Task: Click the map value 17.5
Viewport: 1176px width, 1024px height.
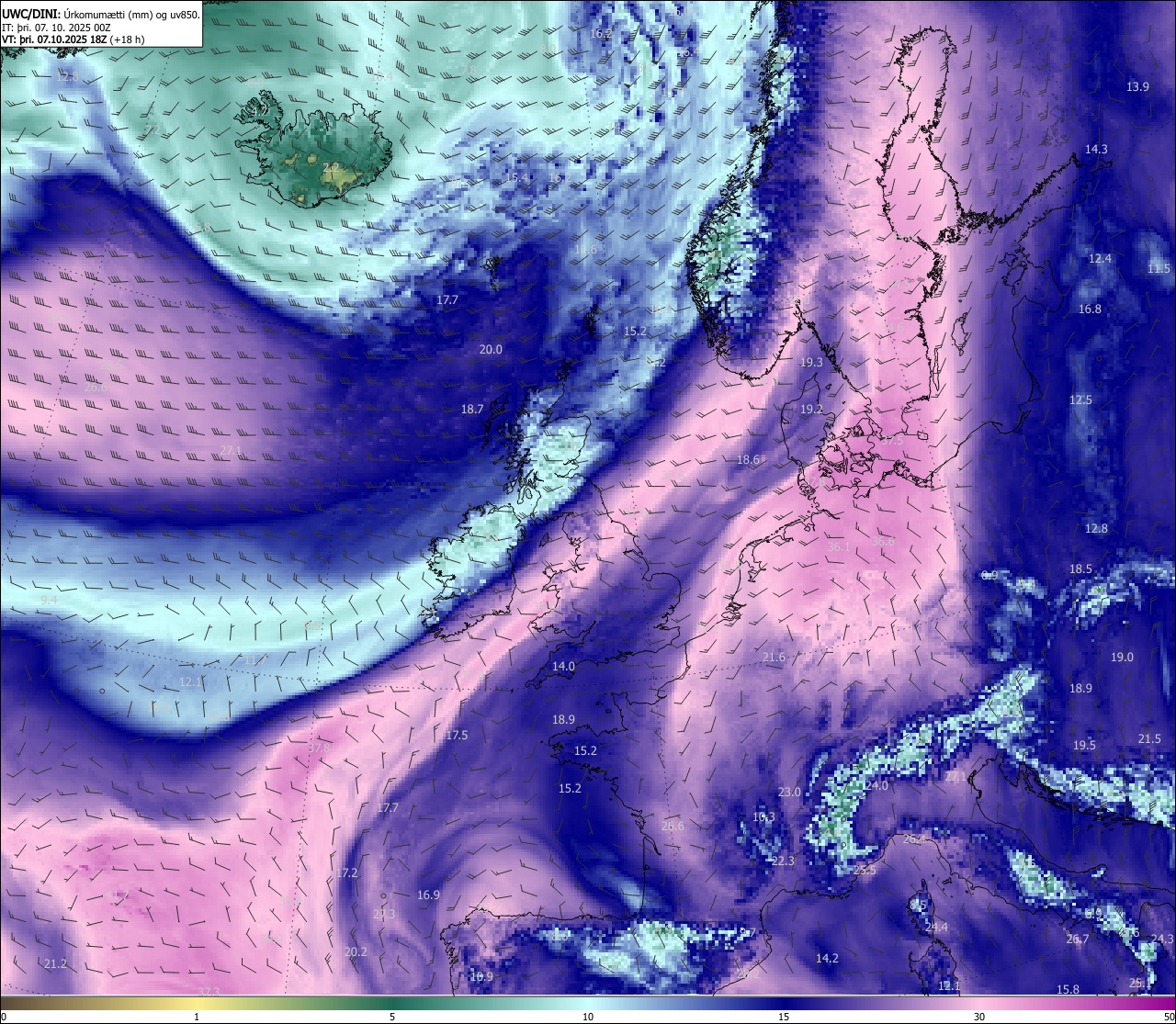Action: click(x=457, y=735)
